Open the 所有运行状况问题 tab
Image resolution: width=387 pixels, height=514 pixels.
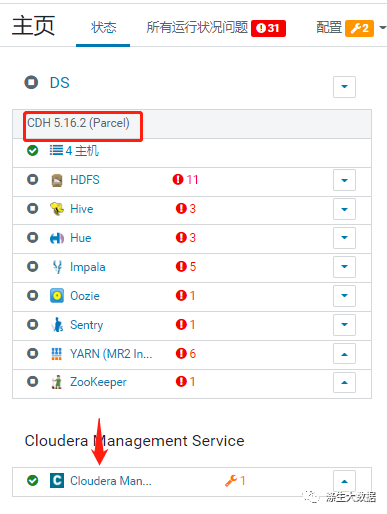(x=197, y=27)
